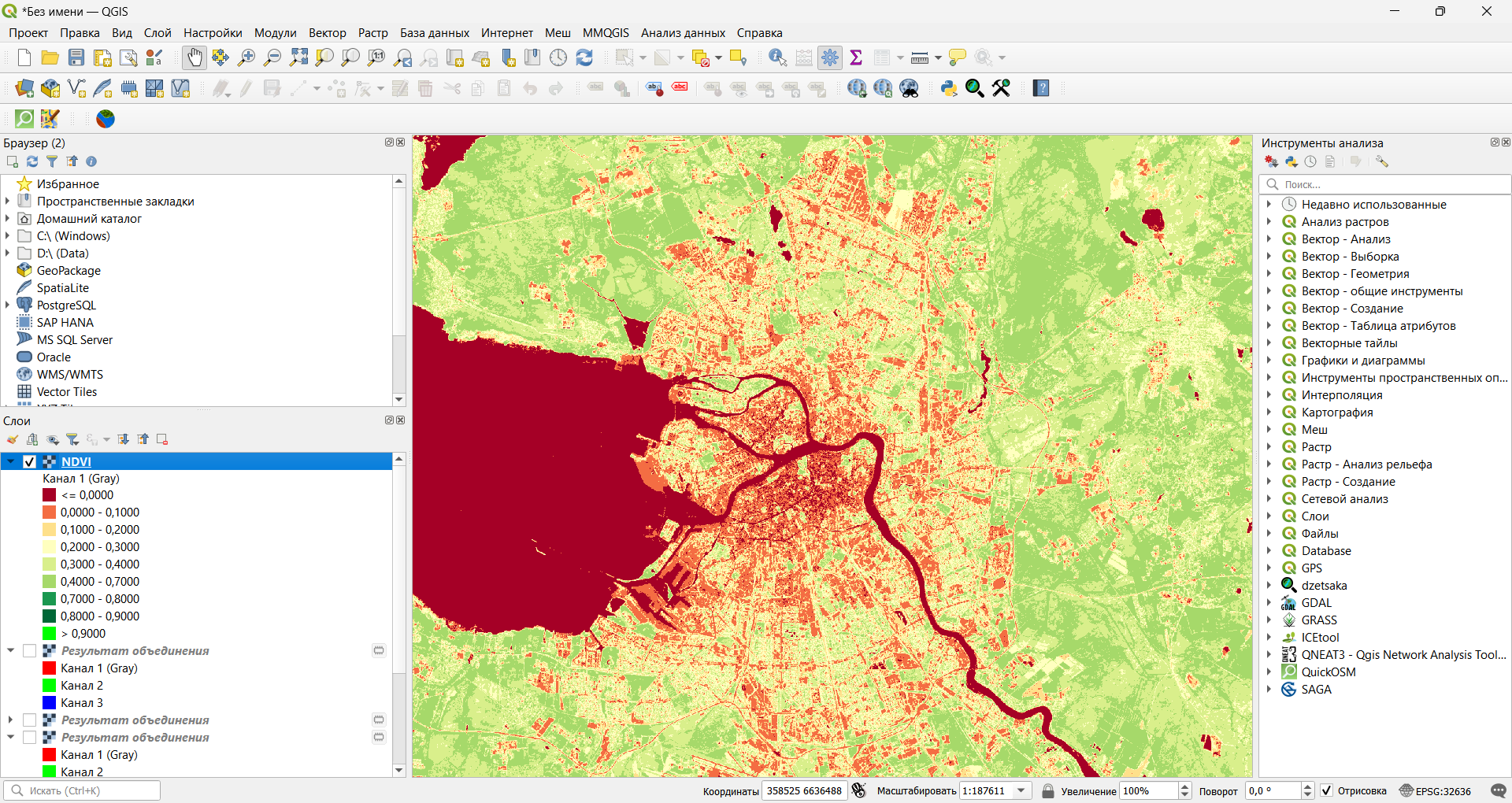Open the Python console icon
1512x803 pixels.
pos(949,88)
